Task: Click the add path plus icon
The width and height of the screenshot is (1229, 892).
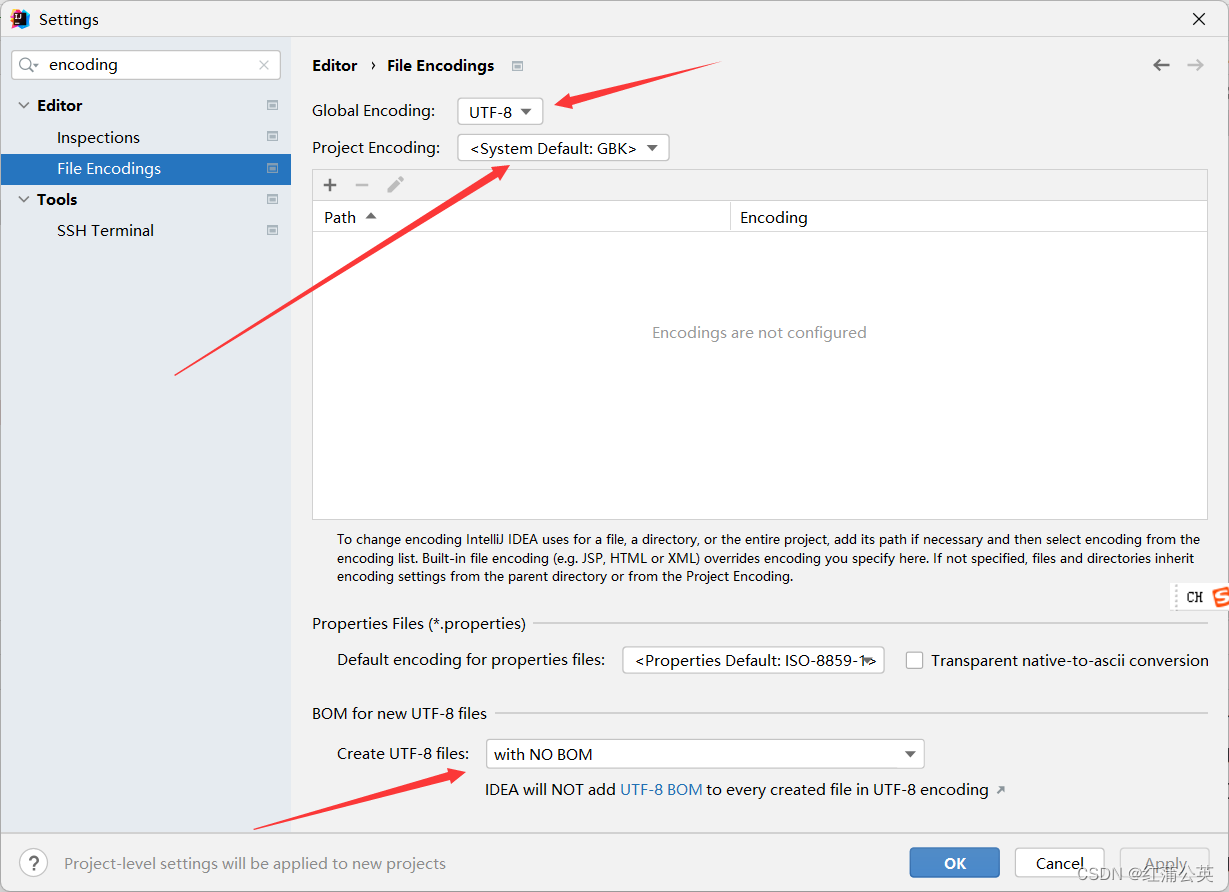Action: [330, 185]
